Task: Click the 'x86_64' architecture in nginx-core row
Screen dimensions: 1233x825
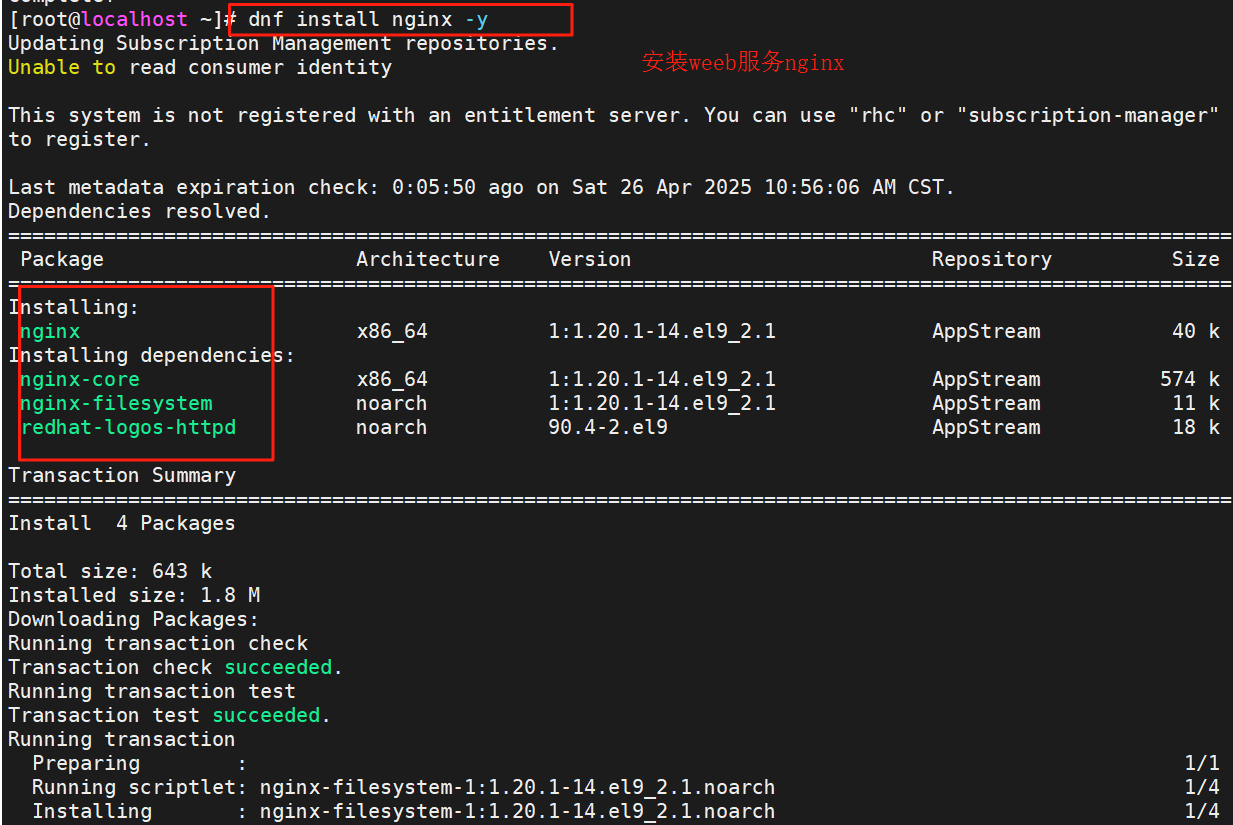Action: (392, 379)
